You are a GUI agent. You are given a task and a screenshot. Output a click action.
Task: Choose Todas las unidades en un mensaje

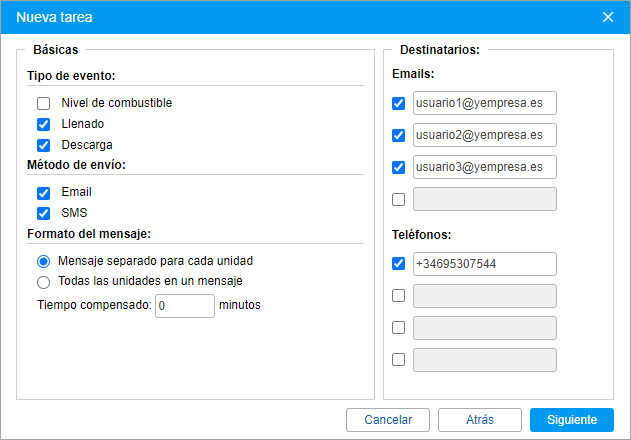tap(43, 282)
